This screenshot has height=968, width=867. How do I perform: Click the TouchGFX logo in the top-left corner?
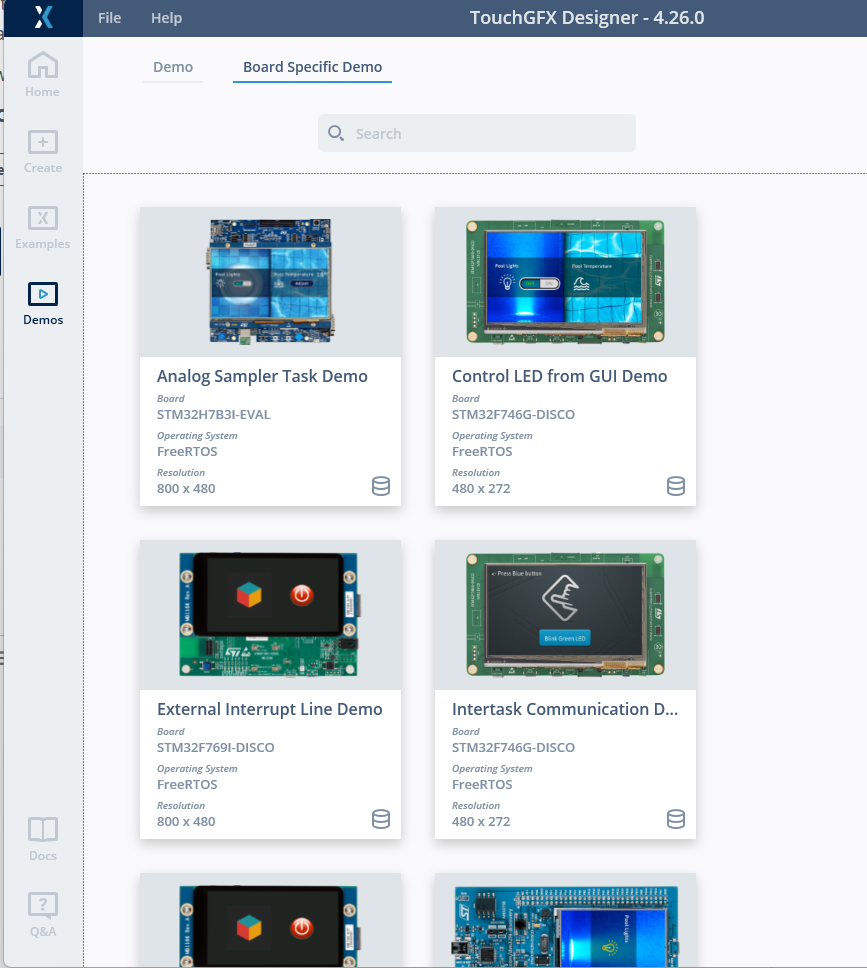coord(42,18)
